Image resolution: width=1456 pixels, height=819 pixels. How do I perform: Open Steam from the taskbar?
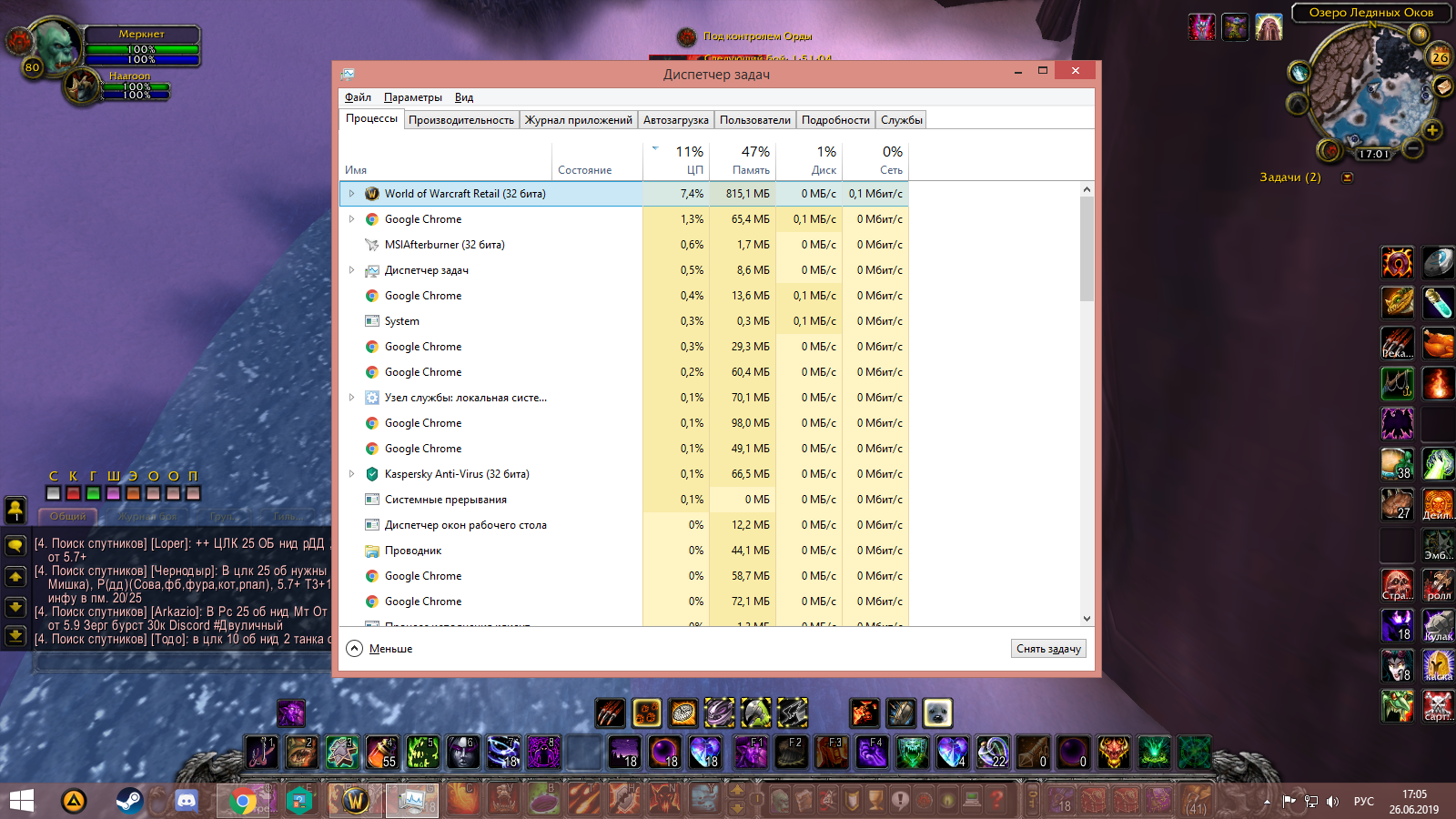click(129, 801)
